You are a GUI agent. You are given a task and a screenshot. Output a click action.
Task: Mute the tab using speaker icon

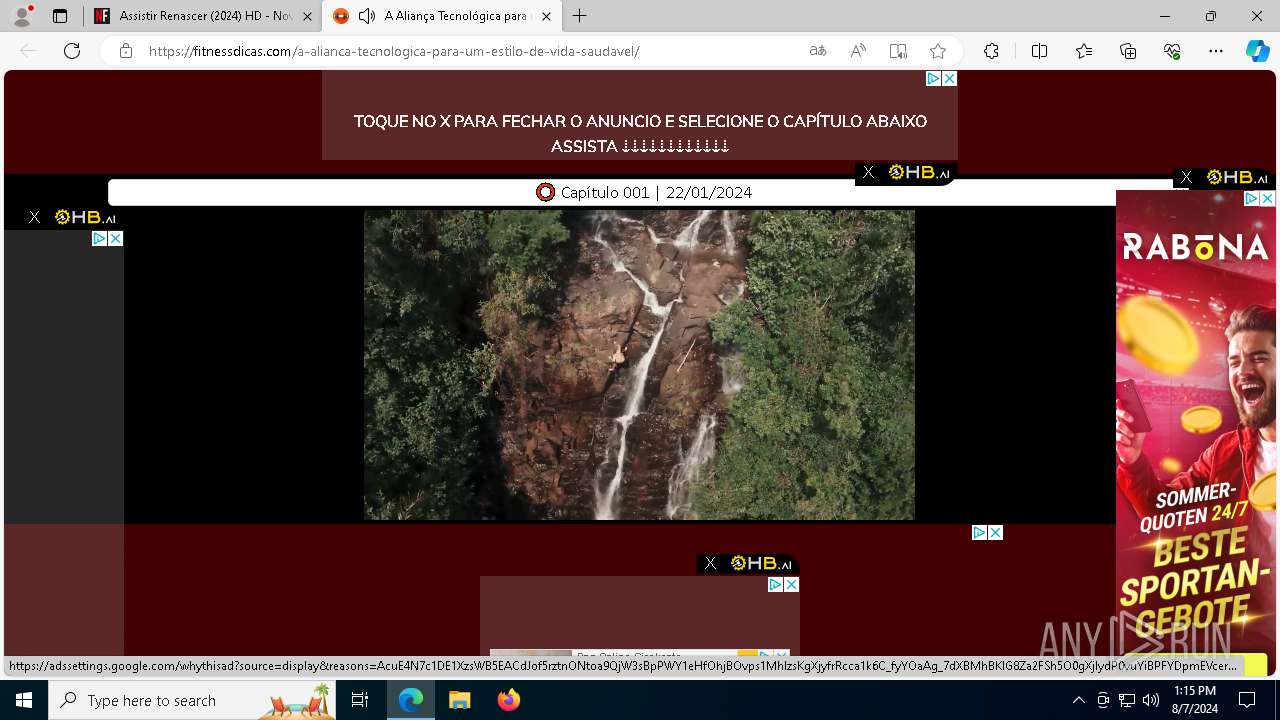point(367,16)
